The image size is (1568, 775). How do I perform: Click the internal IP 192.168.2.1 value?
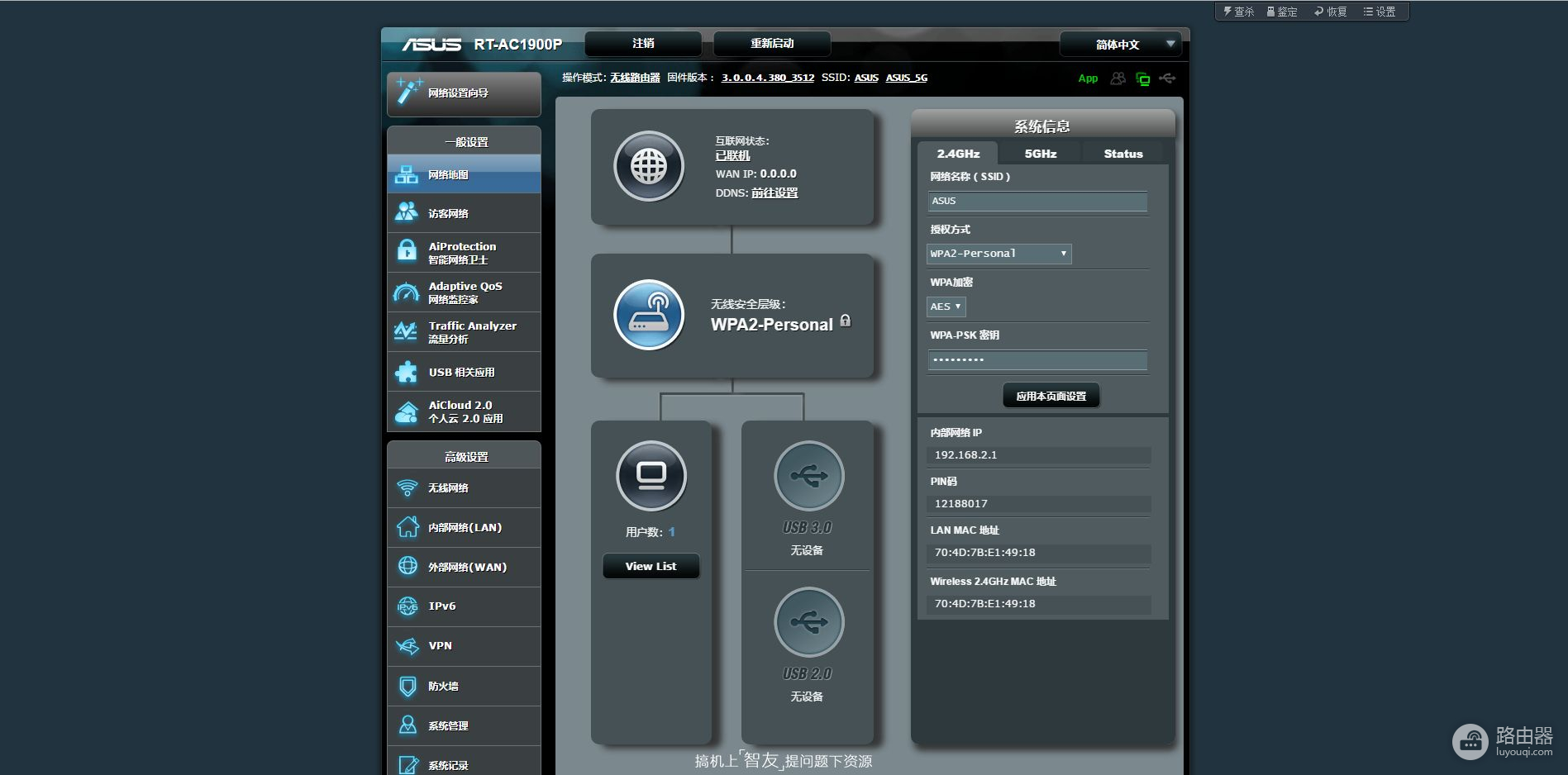(x=965, y=455)
